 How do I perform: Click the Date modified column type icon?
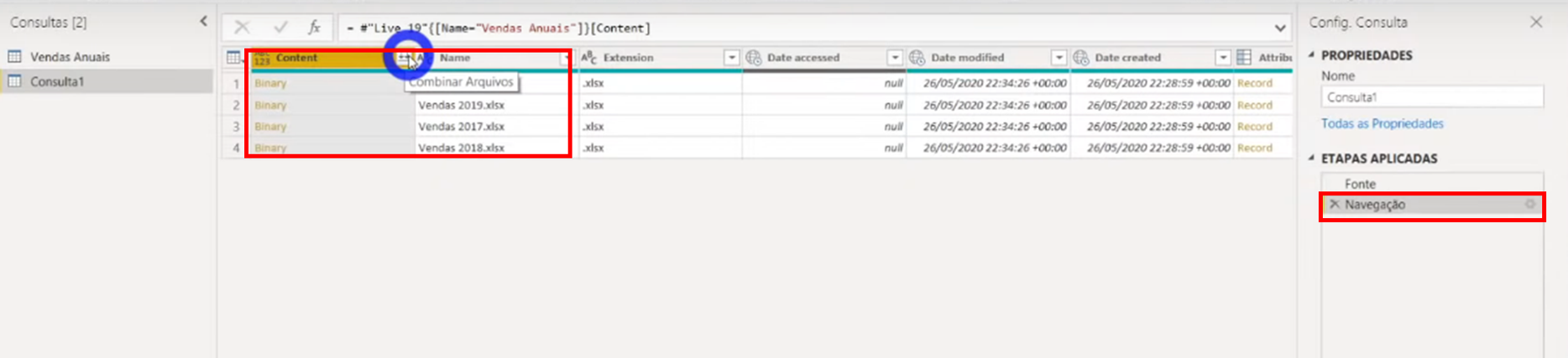point(917,58)
